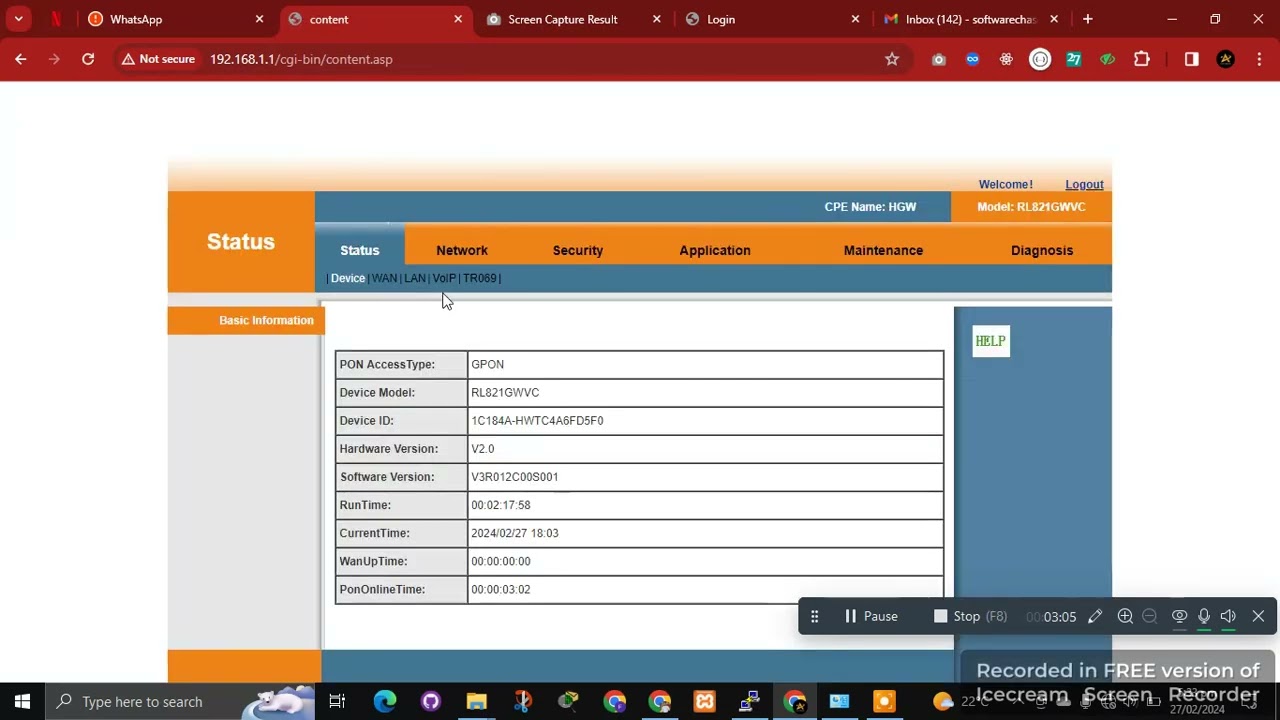Open the Security menu tab

click(x=578, y=250)
